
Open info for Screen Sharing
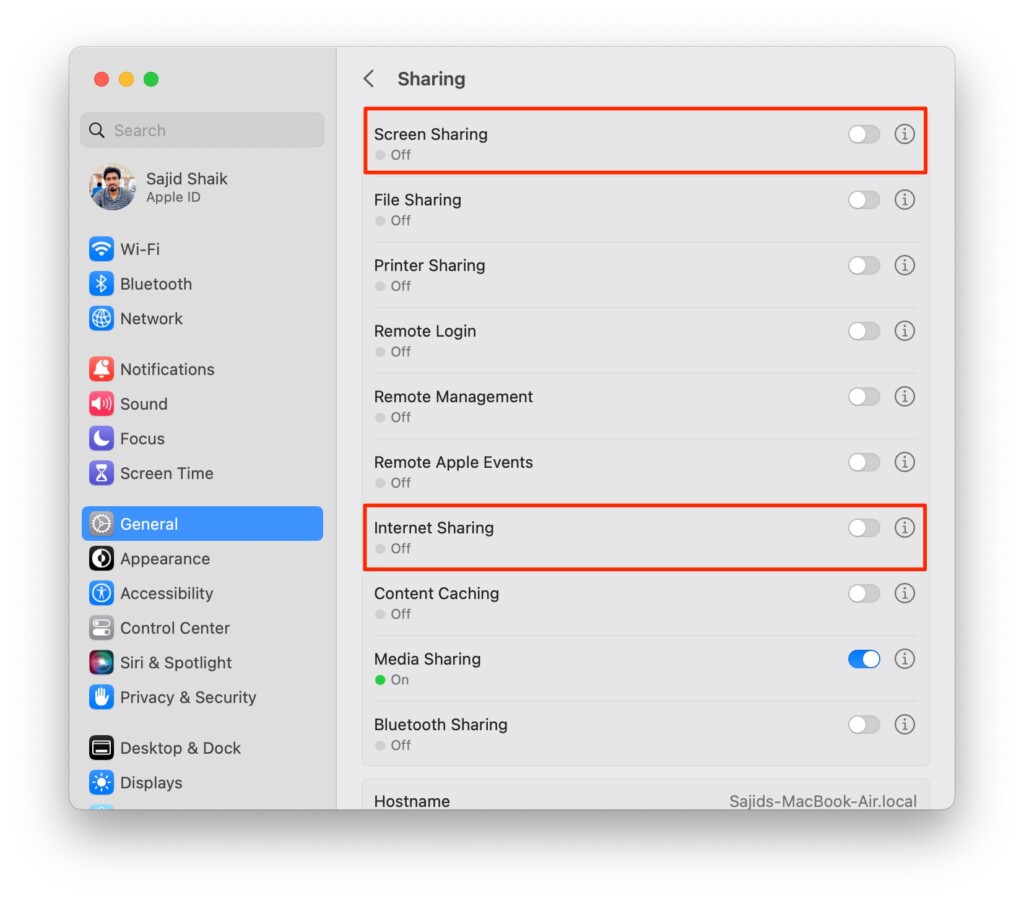click(904, 134)
